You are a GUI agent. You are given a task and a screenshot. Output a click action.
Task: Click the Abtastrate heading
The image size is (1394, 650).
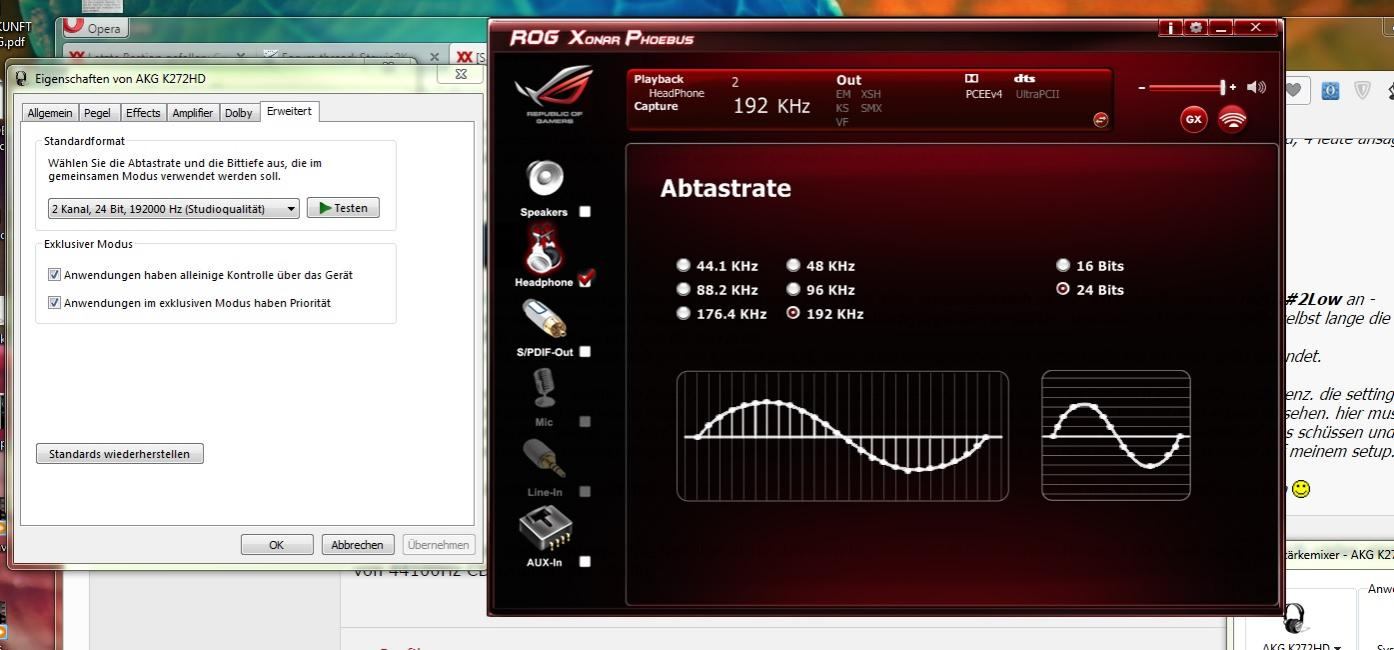coord(726,188)
